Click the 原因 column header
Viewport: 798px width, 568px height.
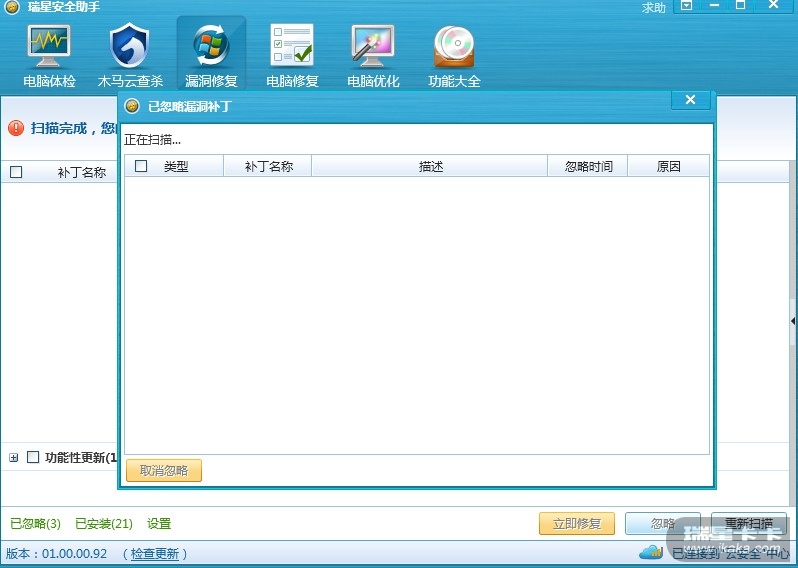[x=668, y=166]
